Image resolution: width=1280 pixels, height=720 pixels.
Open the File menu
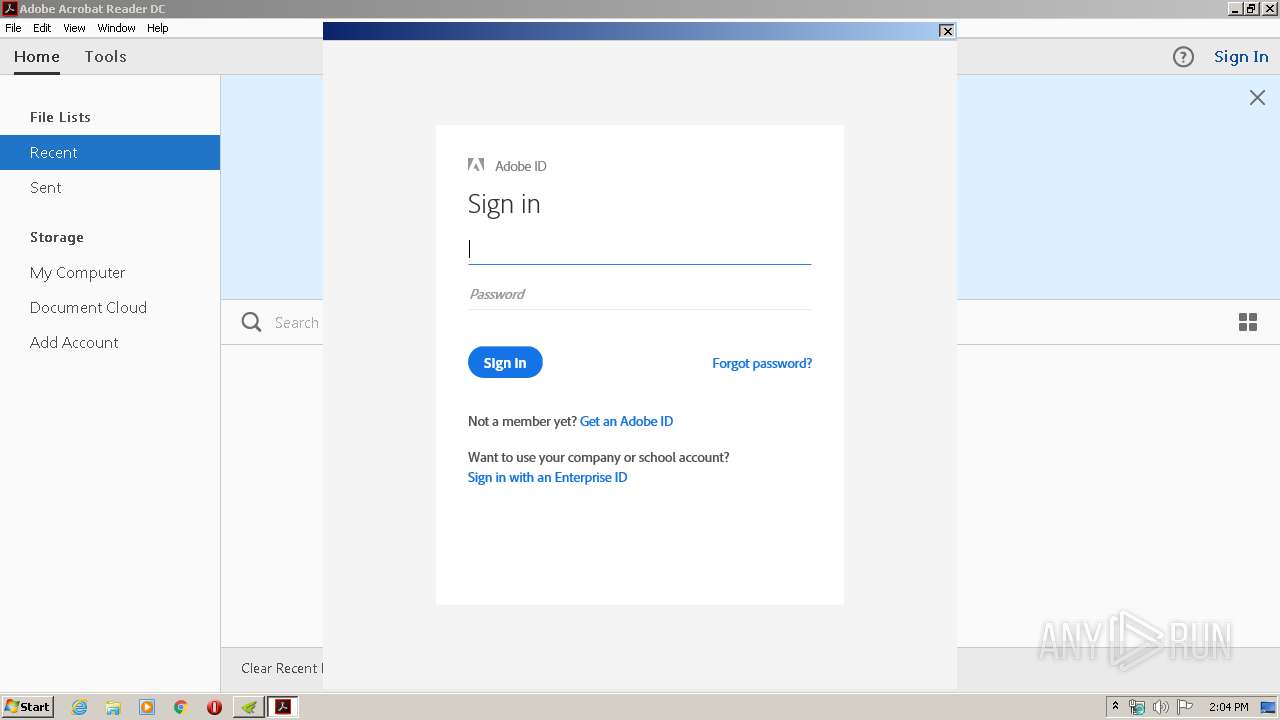[13, 28]
